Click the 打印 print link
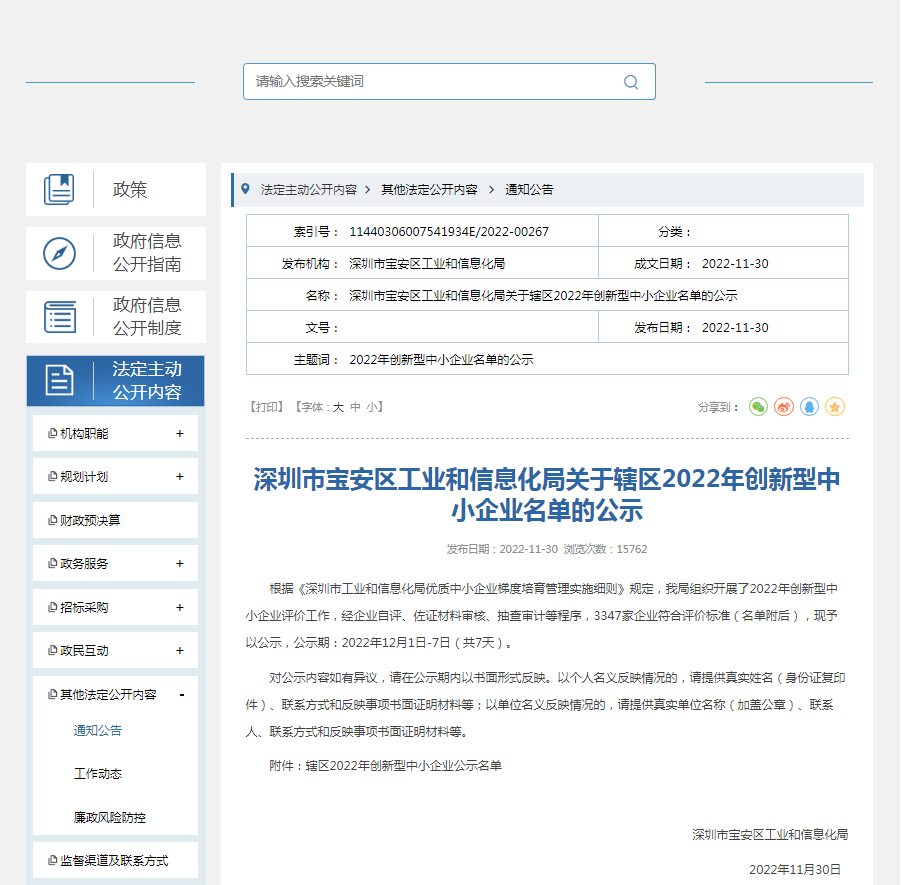This screenshot has width=901, height=885. 267,408
